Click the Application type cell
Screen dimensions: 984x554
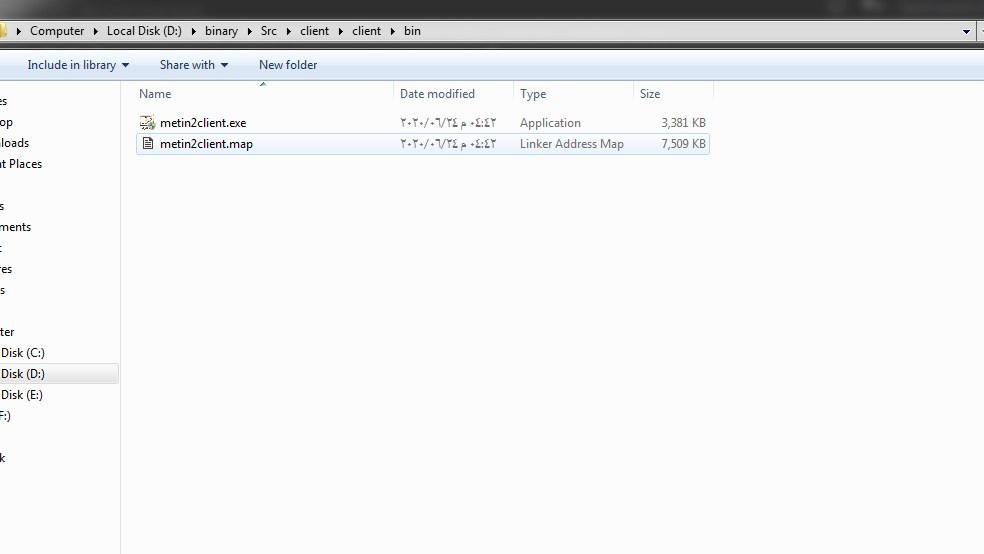[550, 123]
